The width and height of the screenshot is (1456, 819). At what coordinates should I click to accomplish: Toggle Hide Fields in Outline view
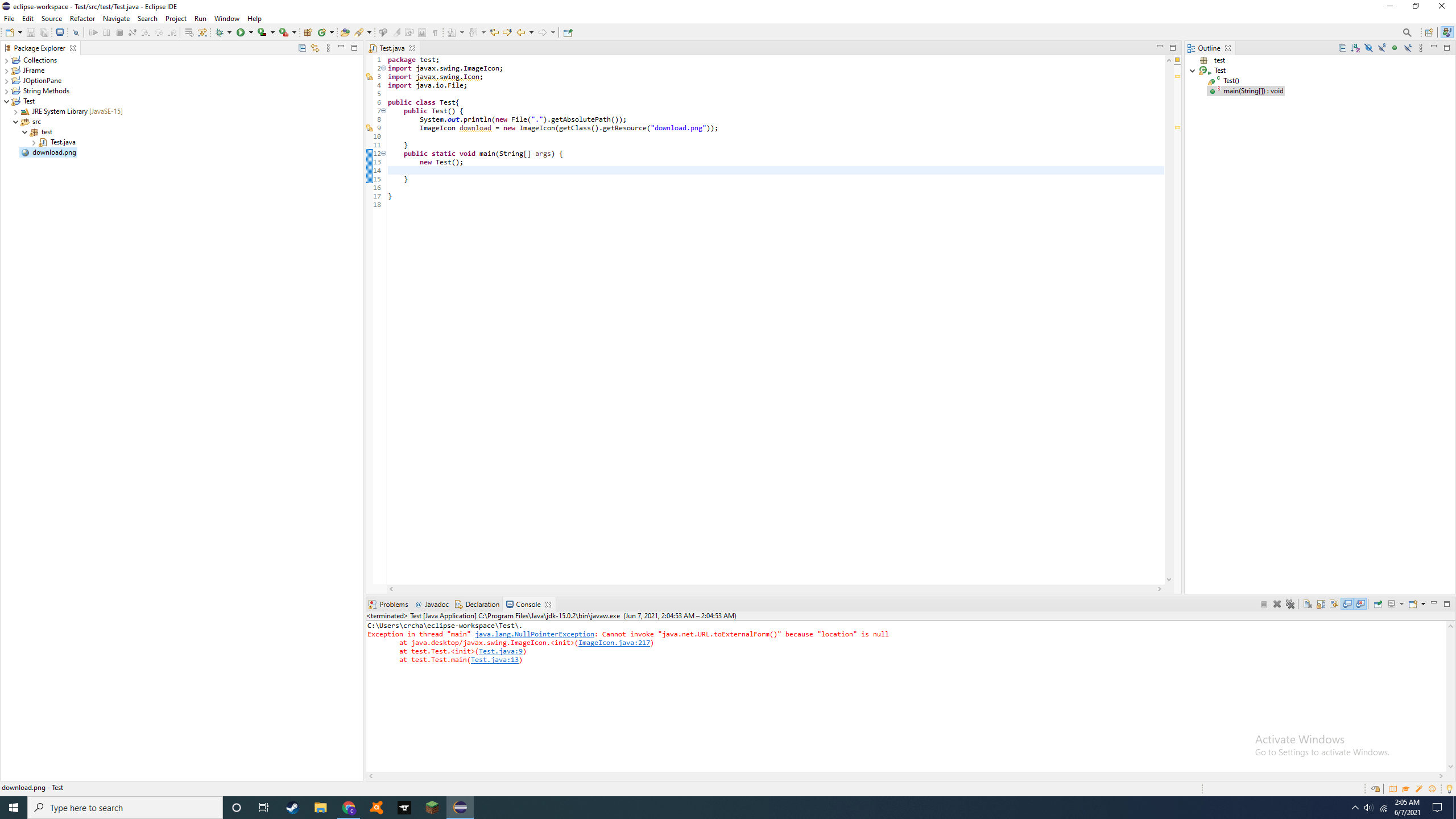click(x=1368, y=48)
